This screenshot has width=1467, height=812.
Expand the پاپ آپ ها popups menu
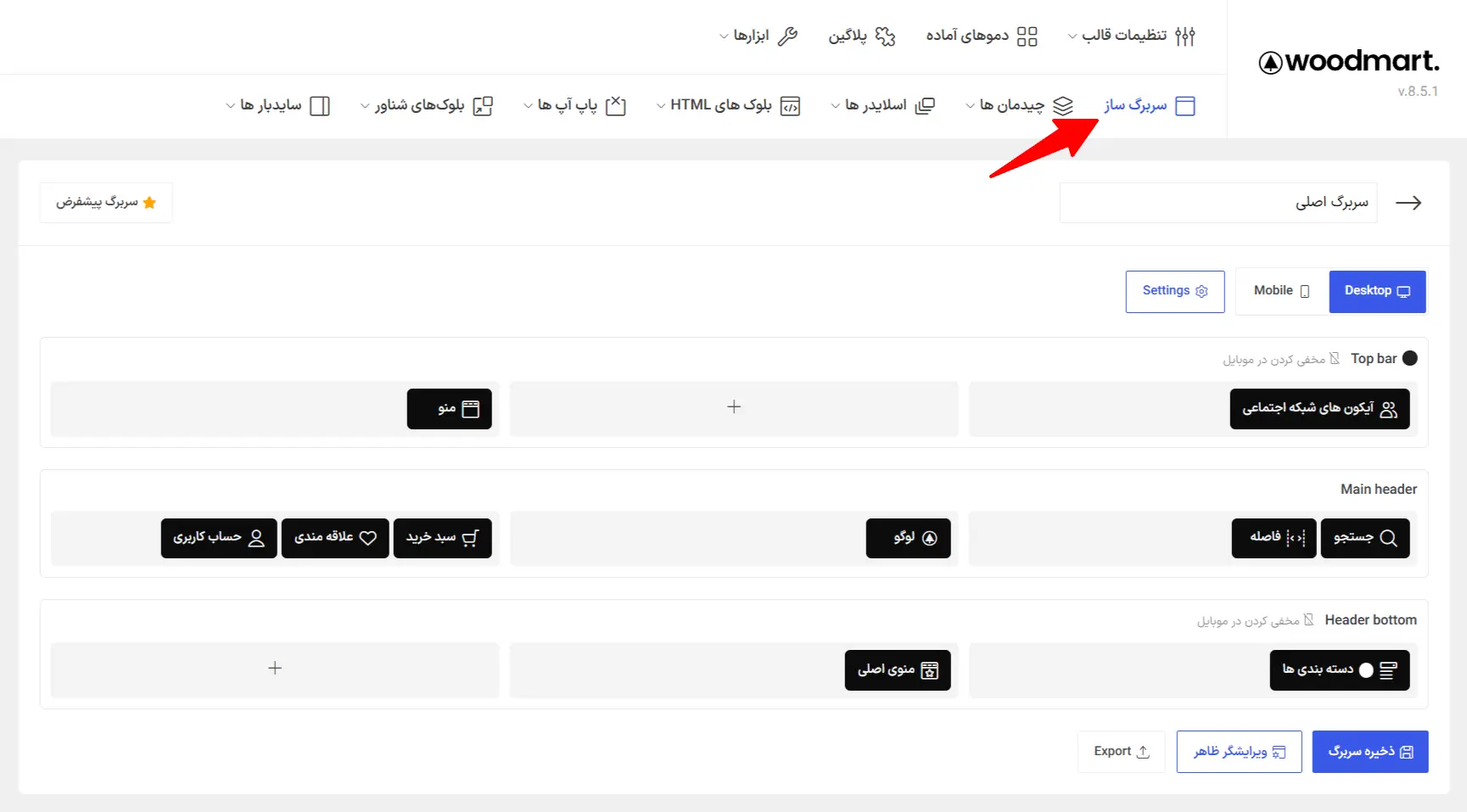(x=574, y=105)
